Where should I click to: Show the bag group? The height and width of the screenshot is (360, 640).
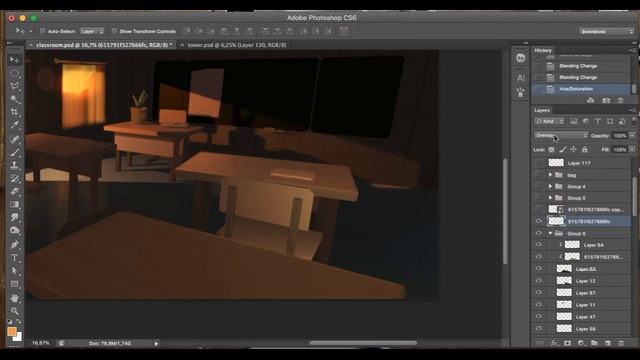(539, 175)
